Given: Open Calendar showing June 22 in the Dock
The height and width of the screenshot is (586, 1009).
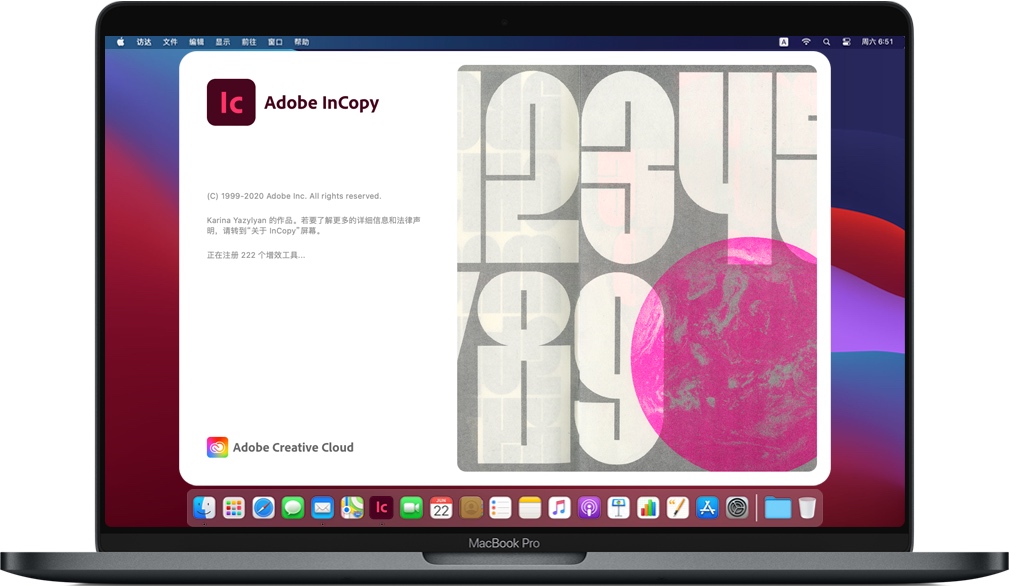Looking at the screenshot, I should tap(441, 507).
